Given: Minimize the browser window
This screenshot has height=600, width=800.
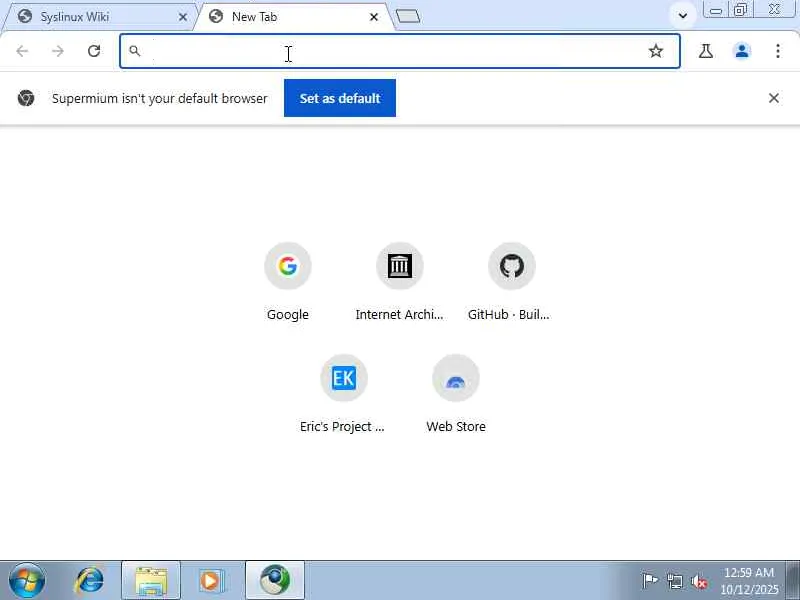Looking at the screenshot, I should pos(715,10).
